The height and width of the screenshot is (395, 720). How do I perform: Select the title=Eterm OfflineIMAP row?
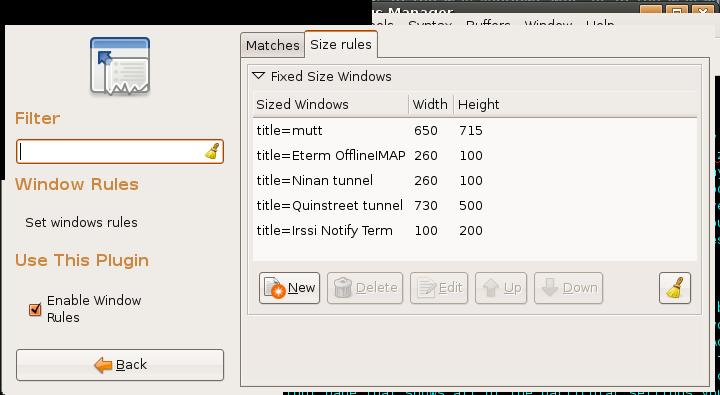click(x=474, y=155)
